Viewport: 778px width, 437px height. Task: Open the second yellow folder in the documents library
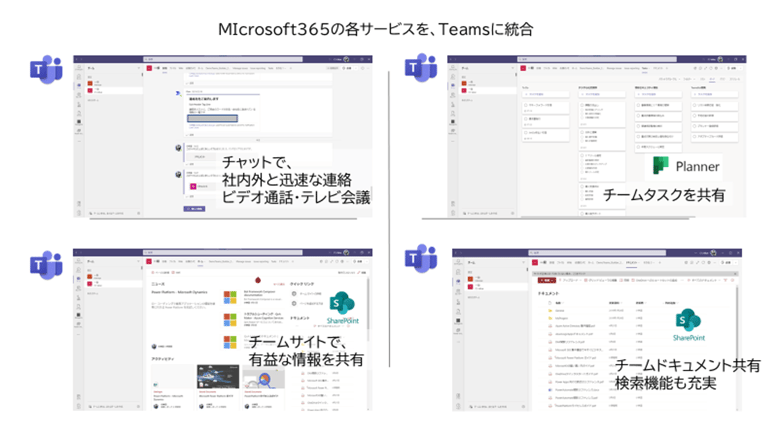(x=550, y=318)
